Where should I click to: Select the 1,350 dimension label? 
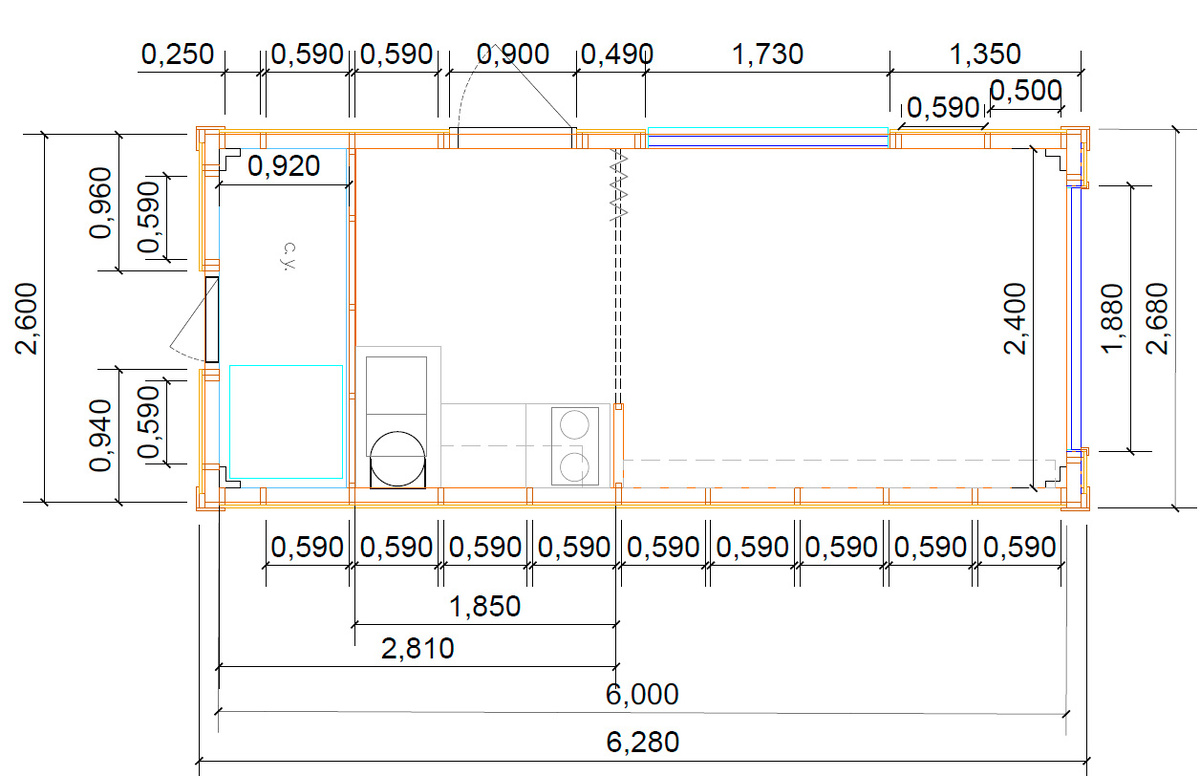pyautogui.click(x=984, y=54)
